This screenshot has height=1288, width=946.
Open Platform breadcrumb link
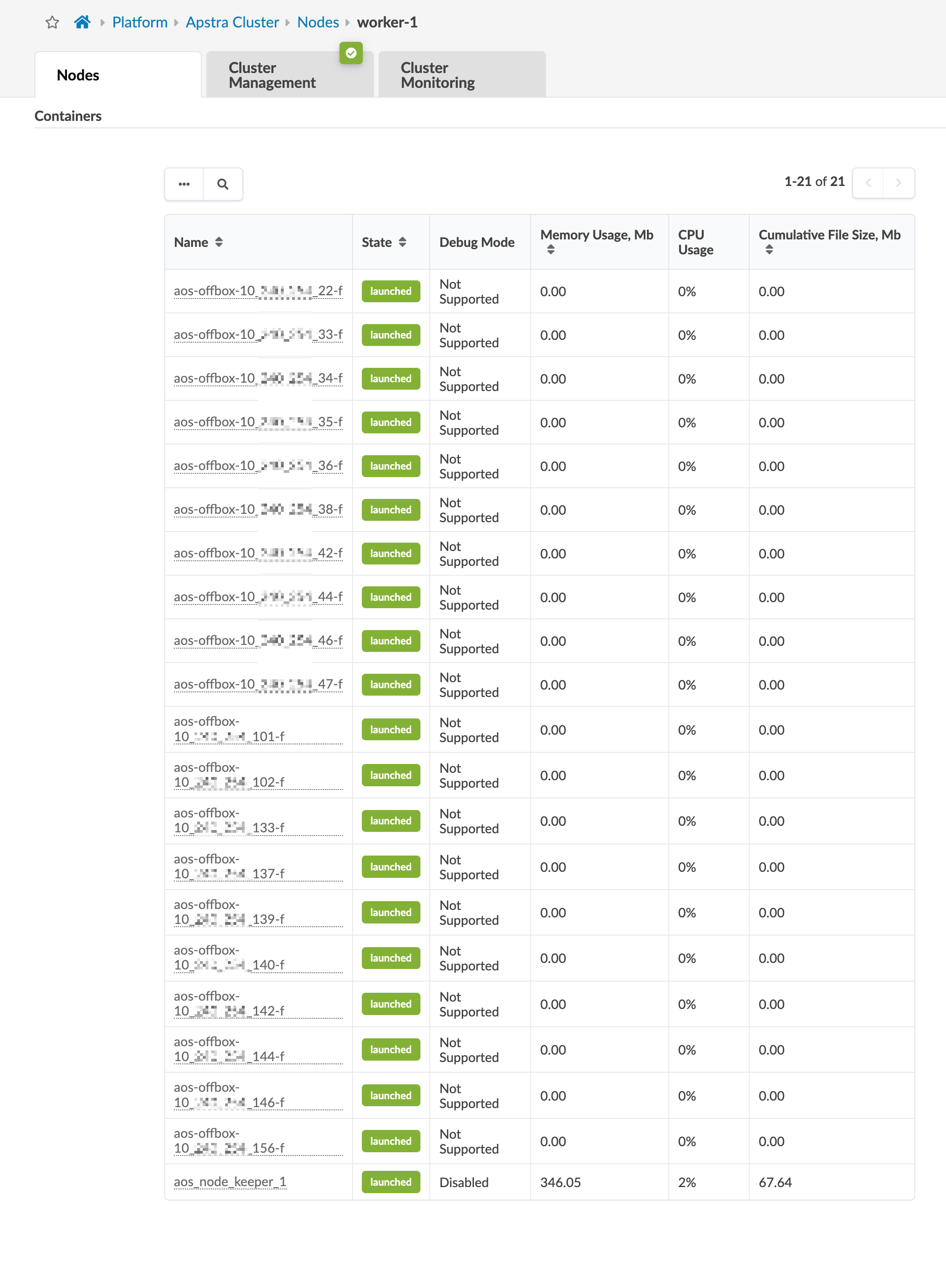[140, 22]
